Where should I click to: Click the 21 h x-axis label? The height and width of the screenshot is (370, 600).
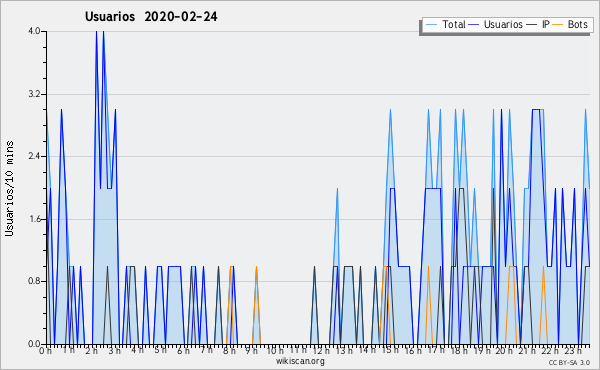pos(528,351)
